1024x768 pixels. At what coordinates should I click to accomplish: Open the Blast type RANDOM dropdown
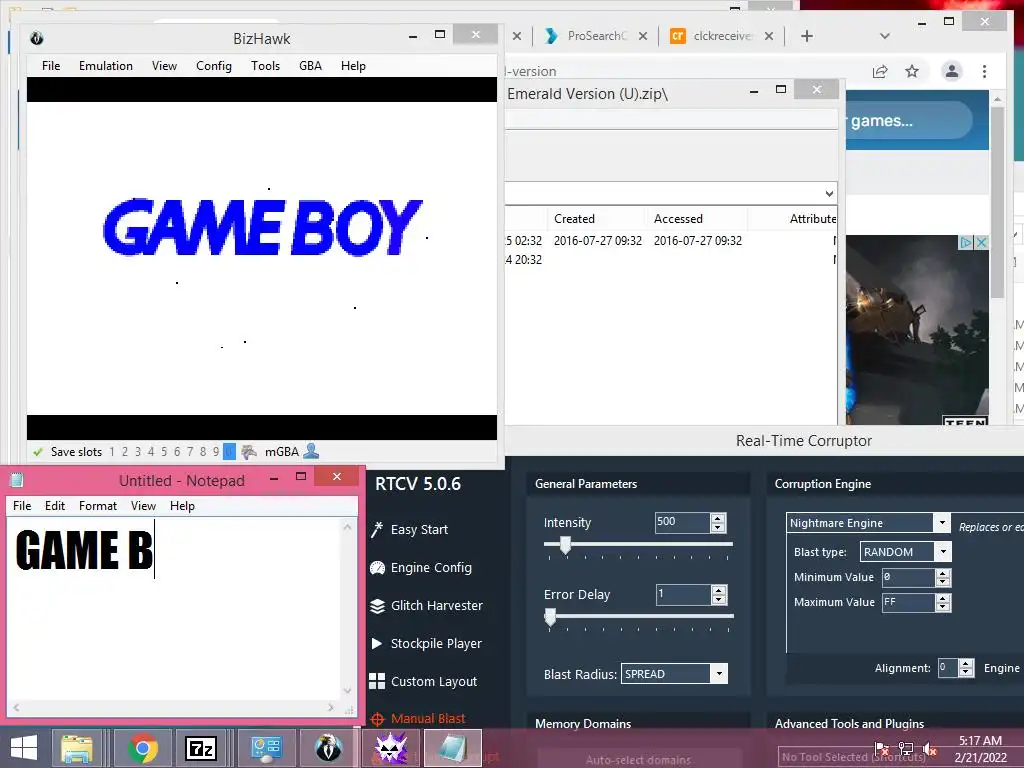(943, 552)
